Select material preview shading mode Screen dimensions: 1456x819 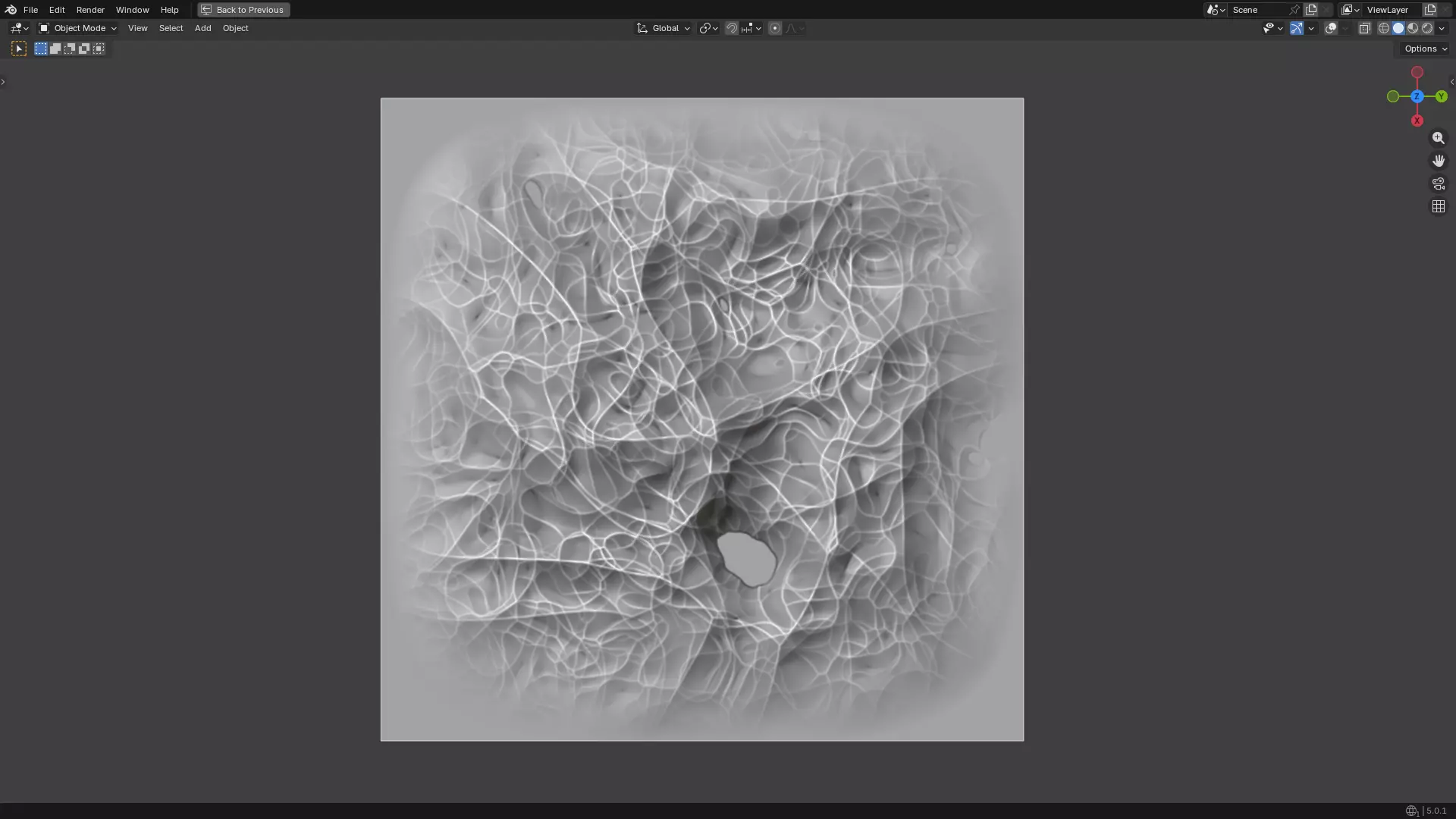coord(1413,28)
